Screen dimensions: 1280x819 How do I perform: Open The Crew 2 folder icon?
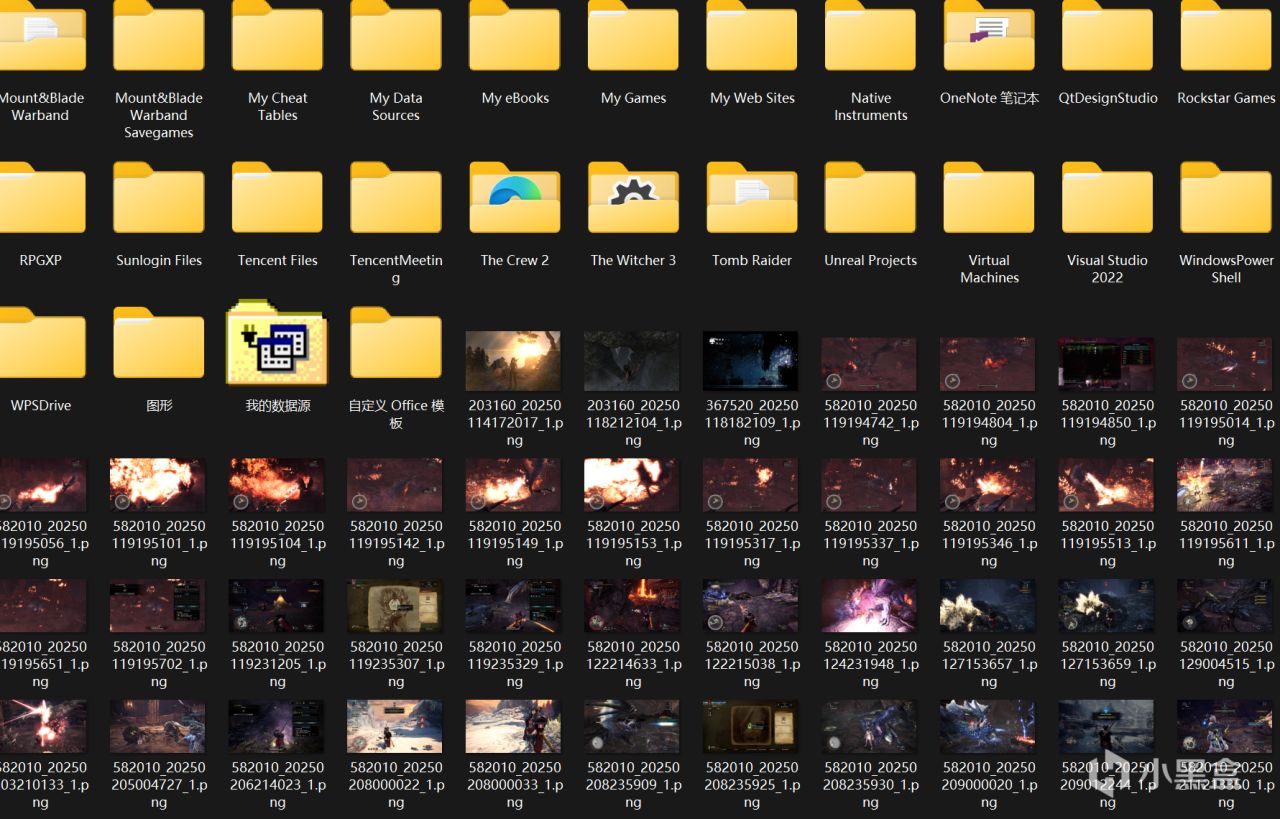515,198
